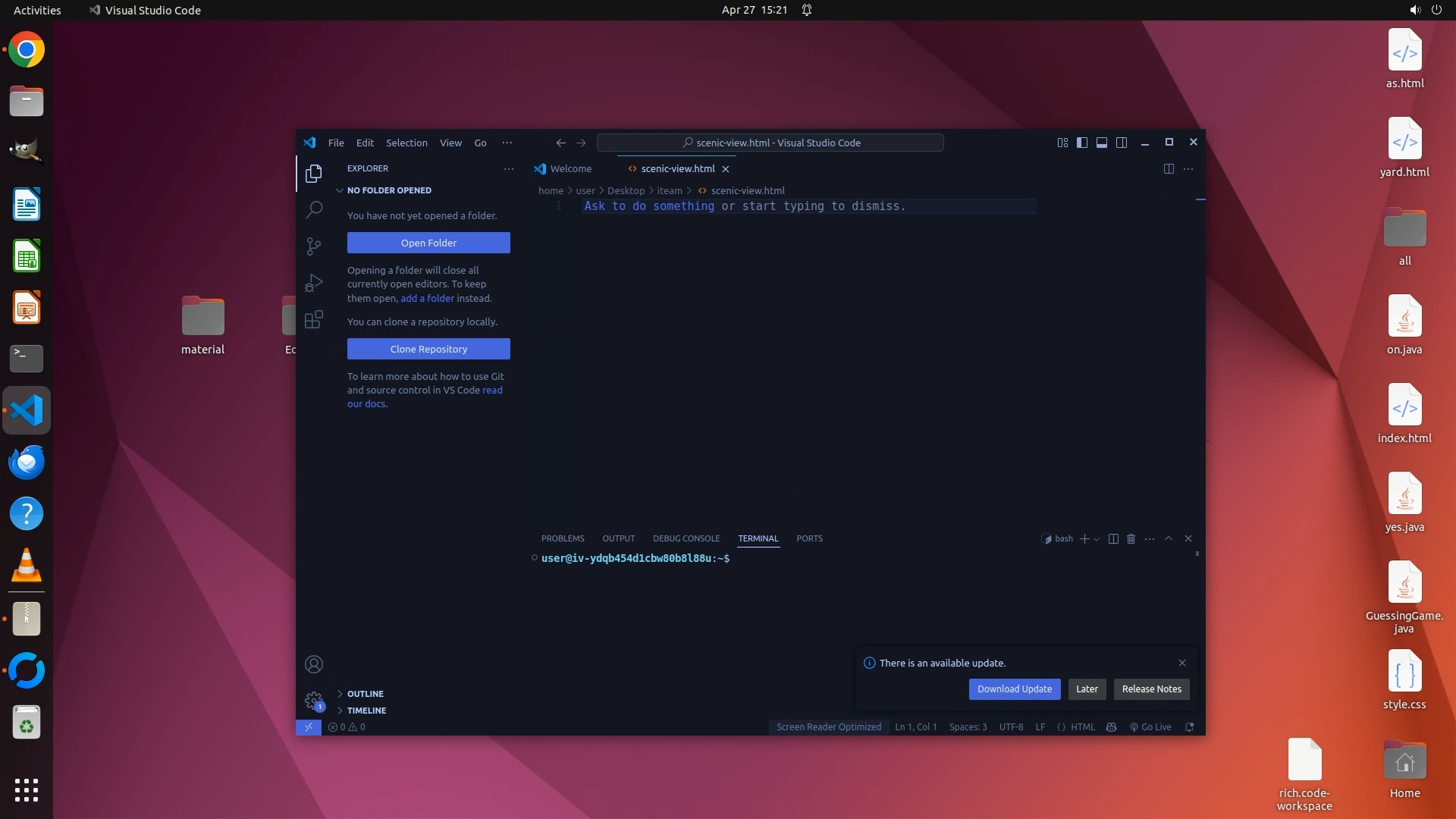Screen dimensions: 1456x819
Task: Open the new terminal launch profile dropdown
Action: (x=1097, y=539)
